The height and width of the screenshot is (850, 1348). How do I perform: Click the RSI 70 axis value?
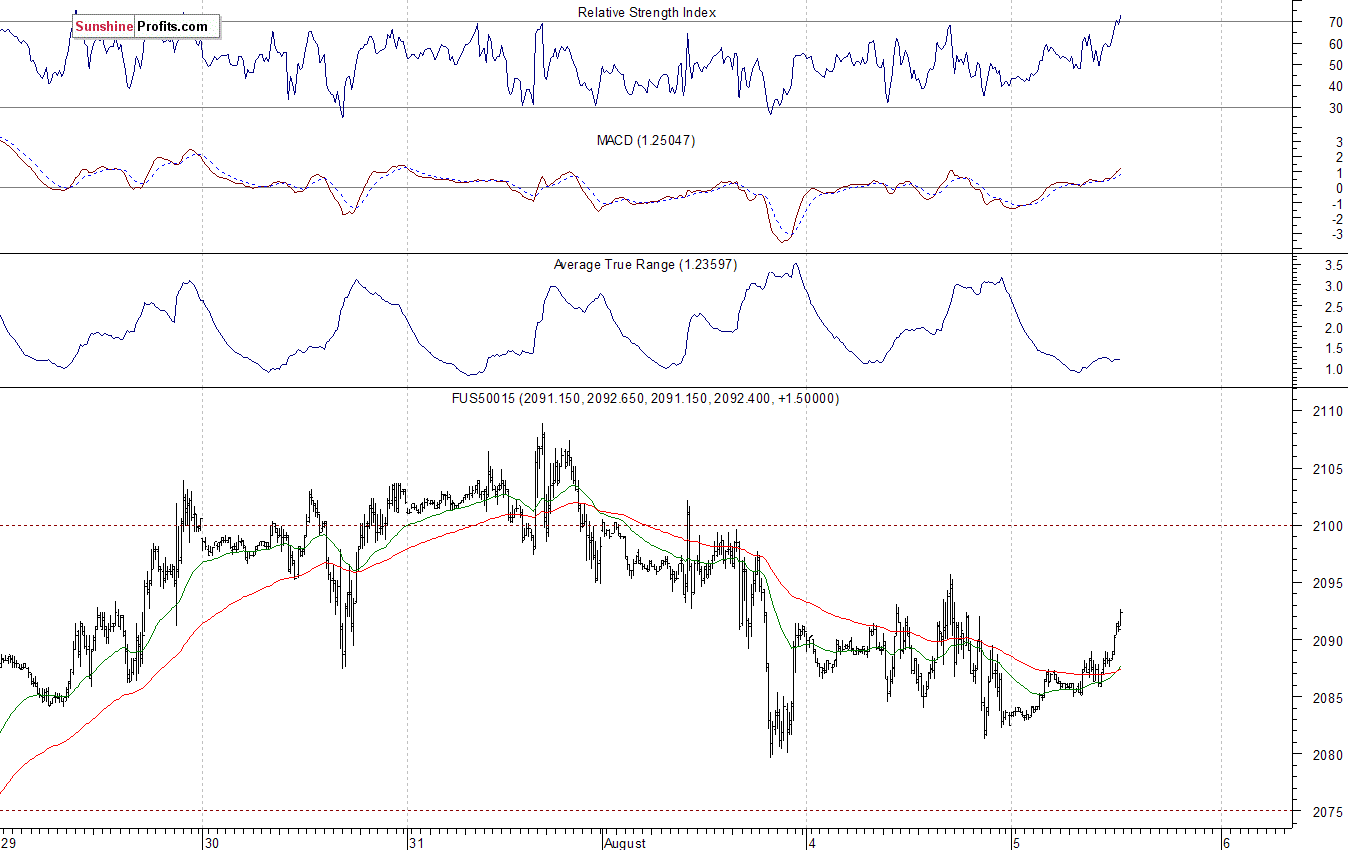pos(1334,22)
